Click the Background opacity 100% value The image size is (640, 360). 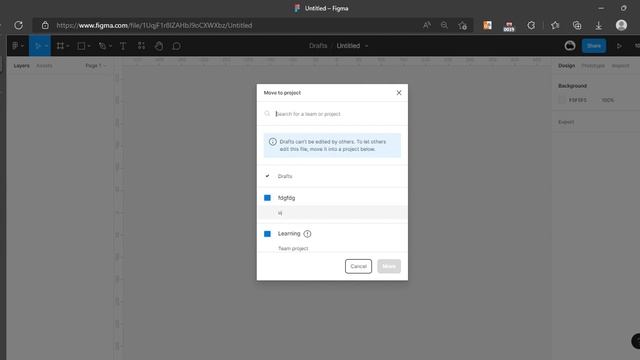[607, 100]
